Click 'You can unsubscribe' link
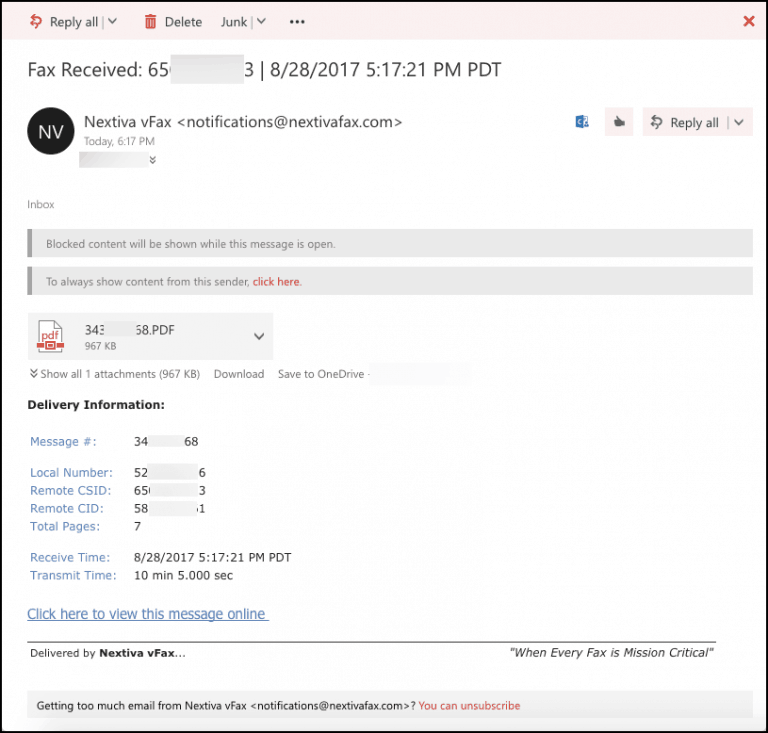 [469, 705]
